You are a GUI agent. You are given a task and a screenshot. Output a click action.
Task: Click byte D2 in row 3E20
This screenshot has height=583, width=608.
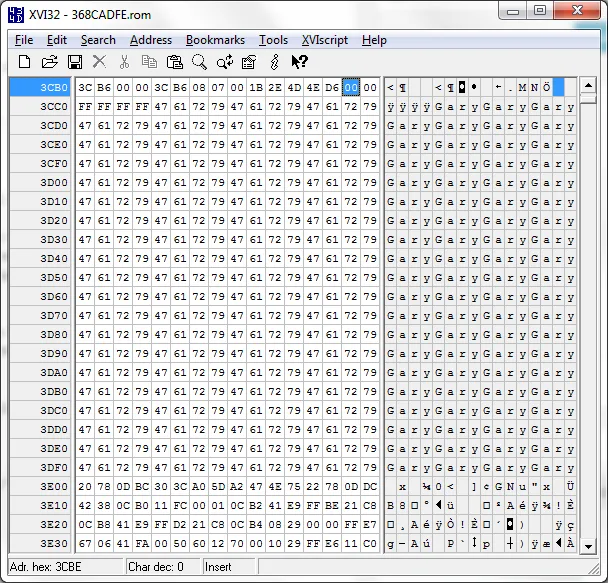pyautogui.click(x=180, y=524)
